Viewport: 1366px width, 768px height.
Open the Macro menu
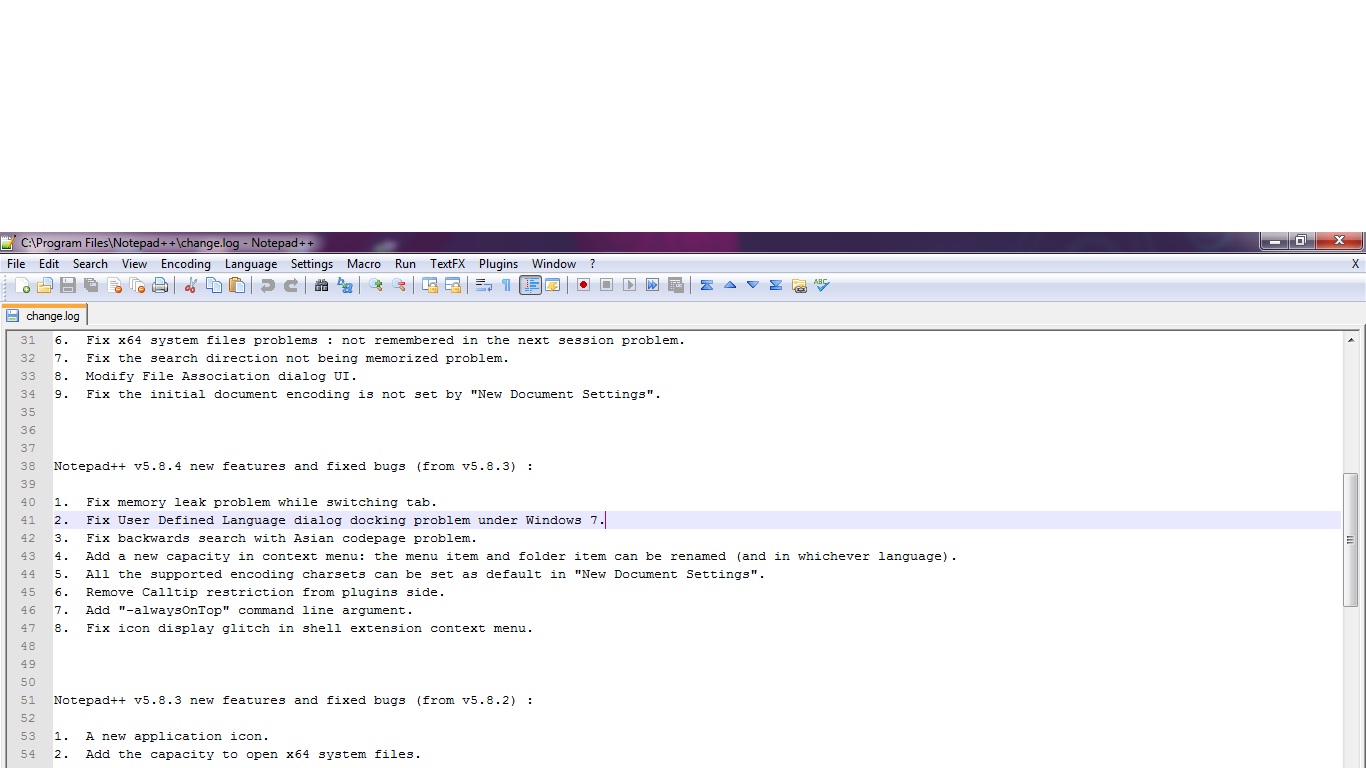[x=364, y=264]
